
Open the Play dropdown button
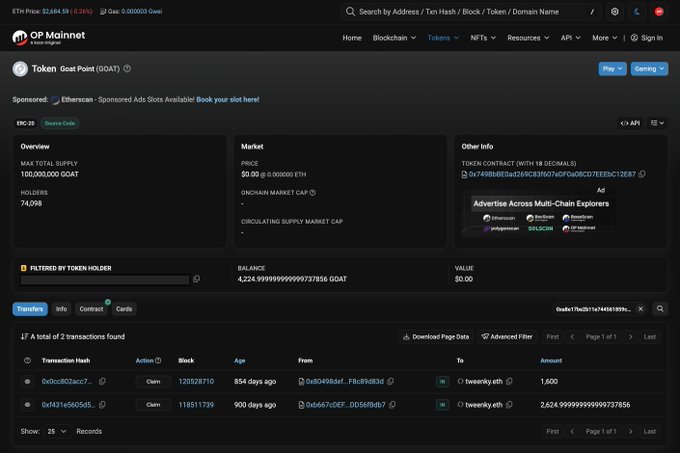point(612,68)
